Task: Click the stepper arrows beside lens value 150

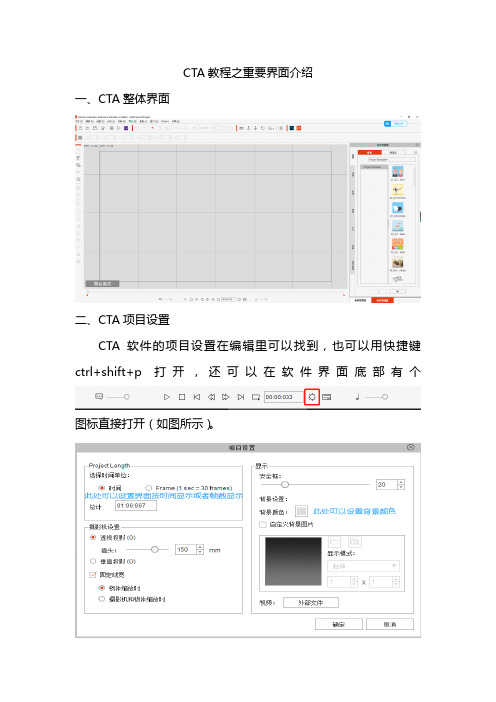Action: coord(200,549)
